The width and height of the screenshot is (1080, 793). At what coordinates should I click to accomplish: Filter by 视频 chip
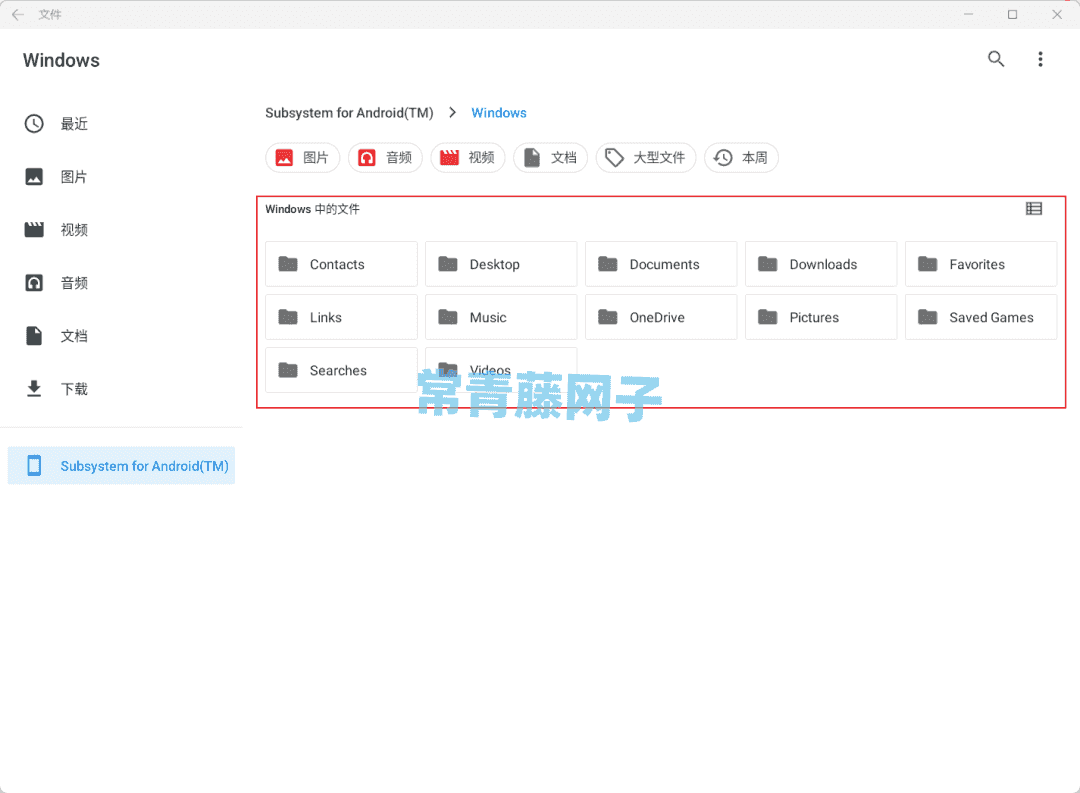click(x=468, y=158)
